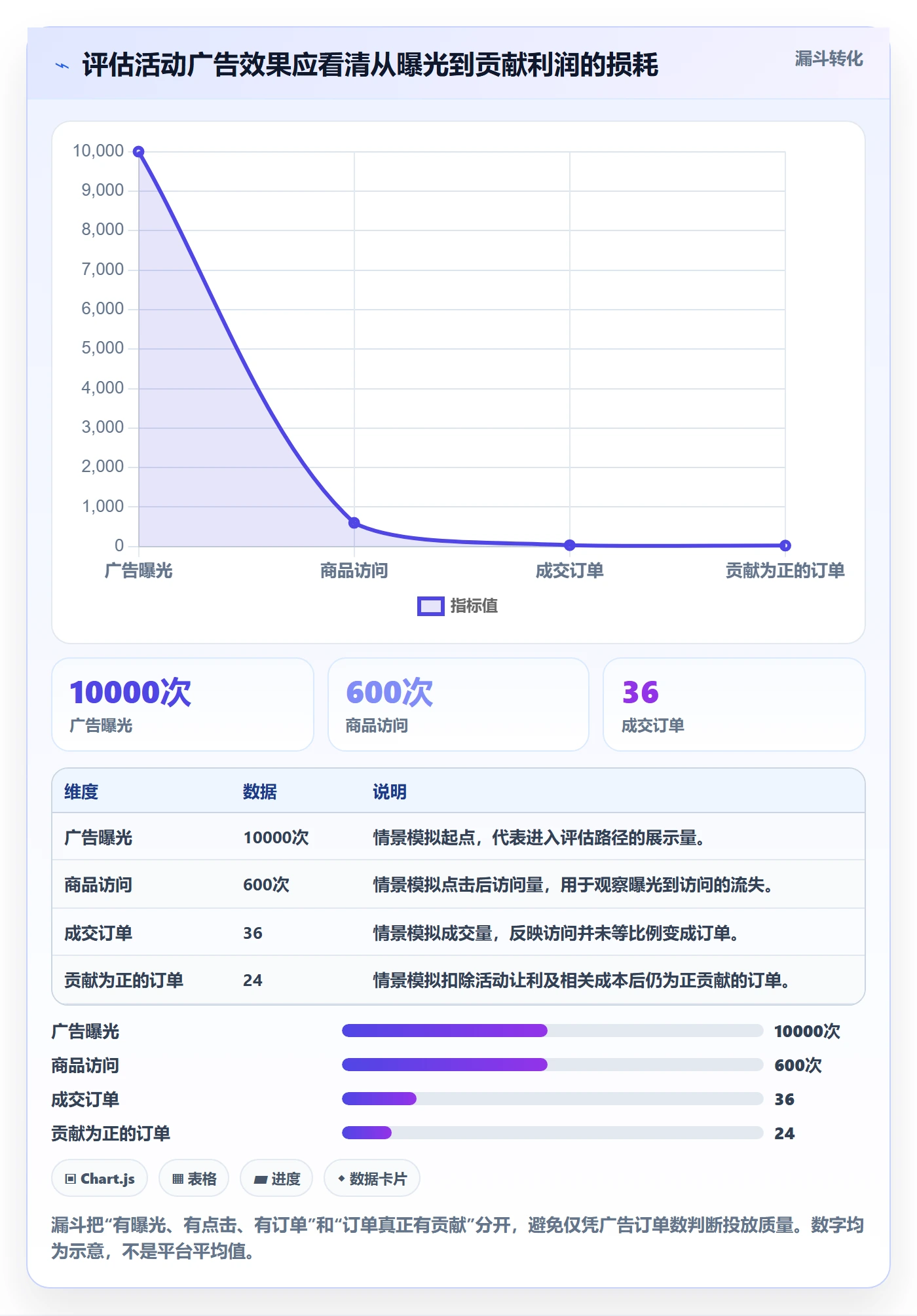Click the diamond icon in the 数据卡片 chip
This screenshot has width=917, height=1316.
pyautogui.click(x=341, y=1179)
